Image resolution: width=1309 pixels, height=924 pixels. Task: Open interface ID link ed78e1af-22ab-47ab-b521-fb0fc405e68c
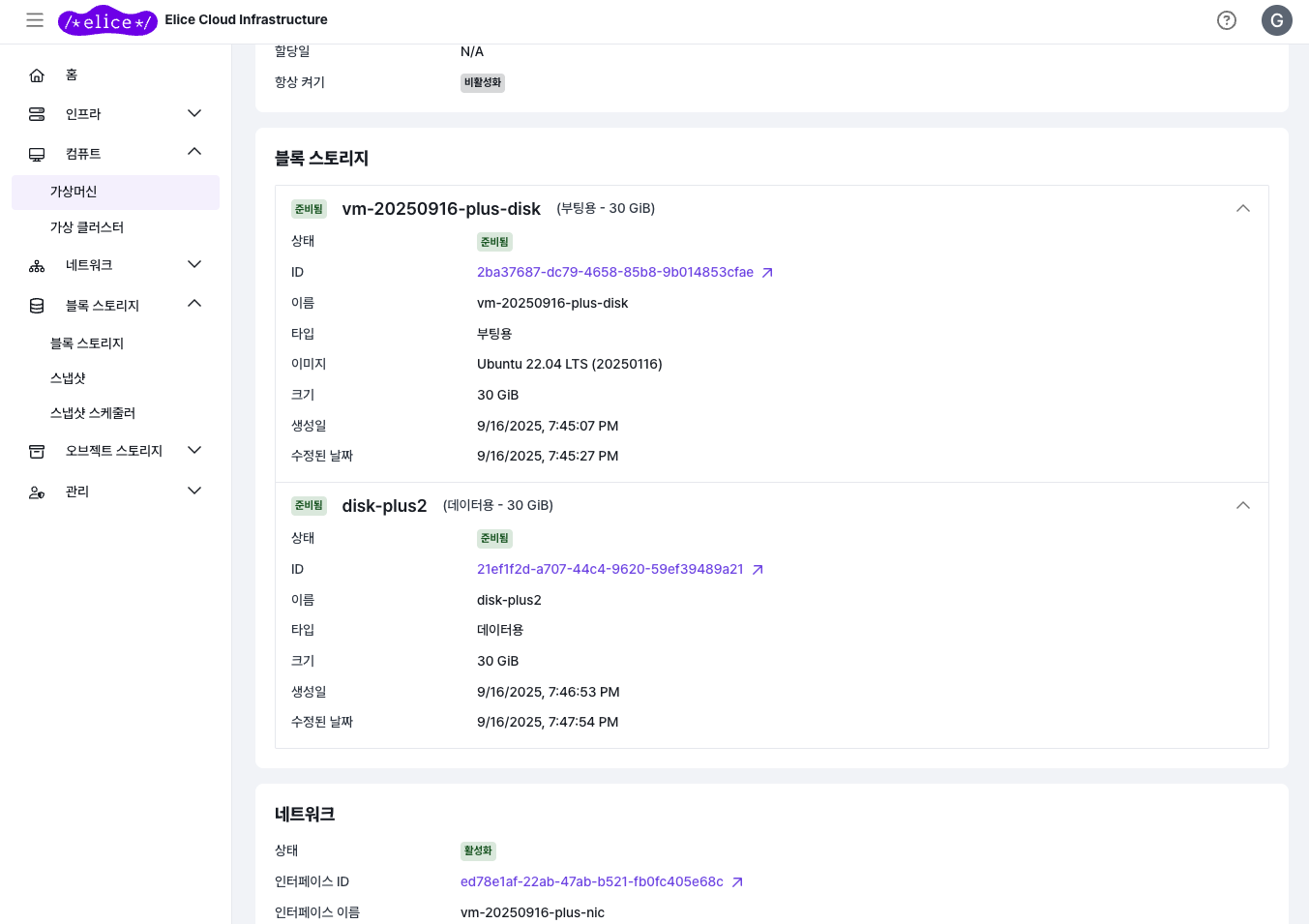[x=592, y=882]
